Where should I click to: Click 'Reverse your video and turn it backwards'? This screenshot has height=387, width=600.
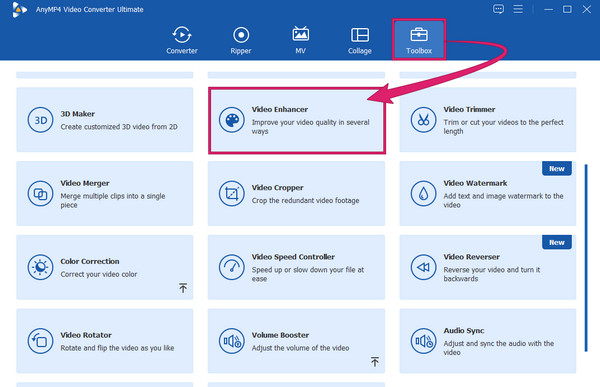tap(492, 274)
